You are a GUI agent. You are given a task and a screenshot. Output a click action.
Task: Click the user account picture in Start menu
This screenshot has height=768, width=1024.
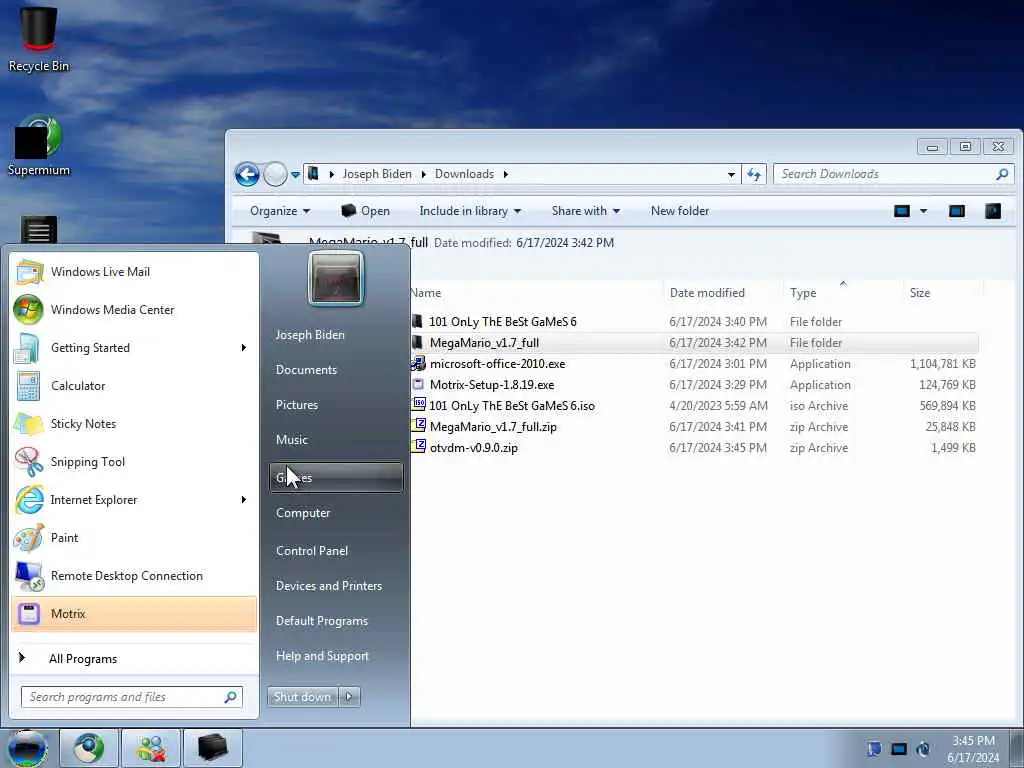(336, 279)
